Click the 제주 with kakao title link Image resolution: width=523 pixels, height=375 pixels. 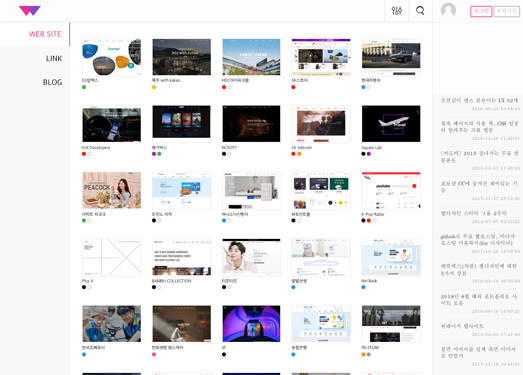coord(166,80)
